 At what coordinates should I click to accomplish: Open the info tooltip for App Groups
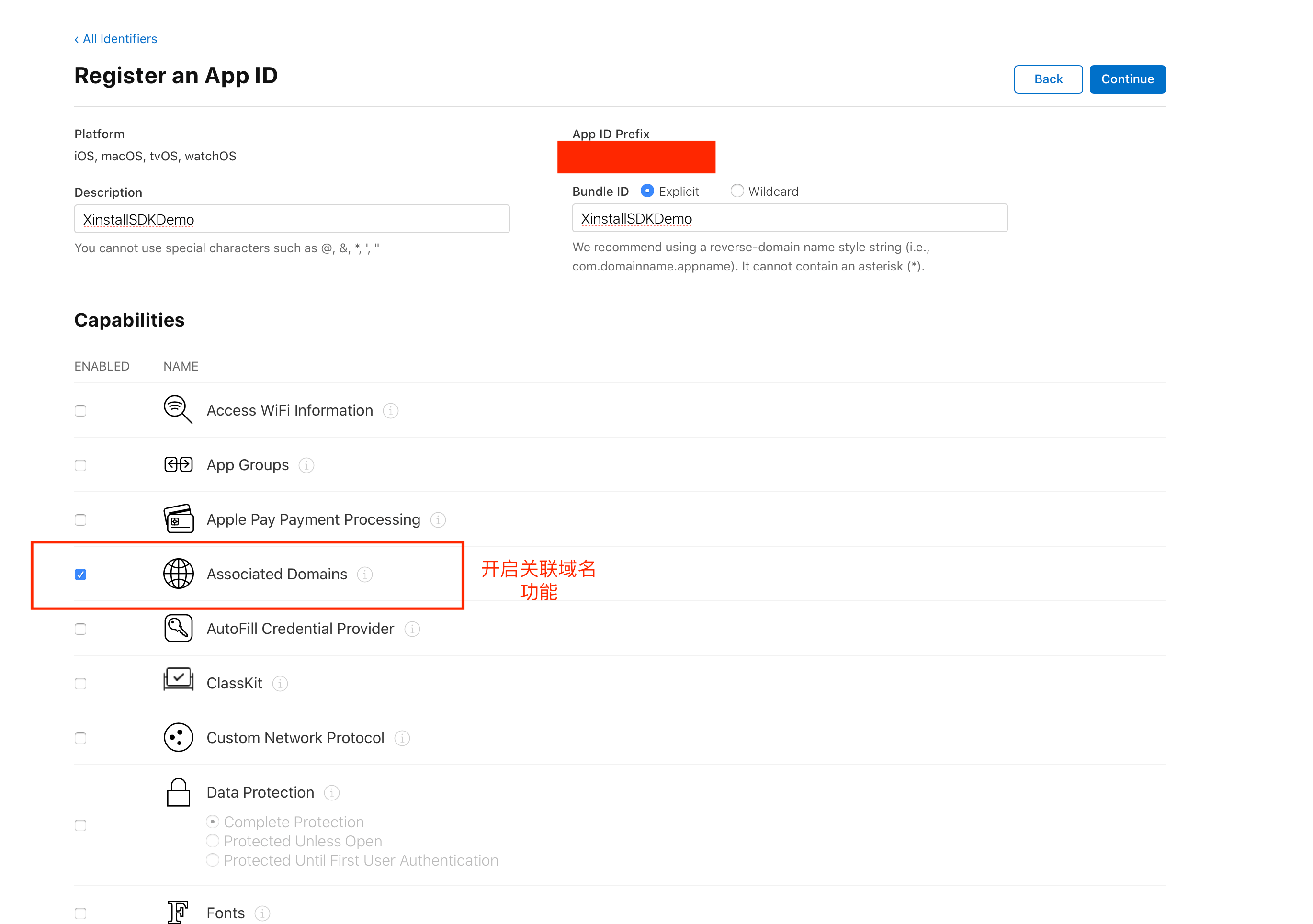pyautogui.click(x=306, y=465)
